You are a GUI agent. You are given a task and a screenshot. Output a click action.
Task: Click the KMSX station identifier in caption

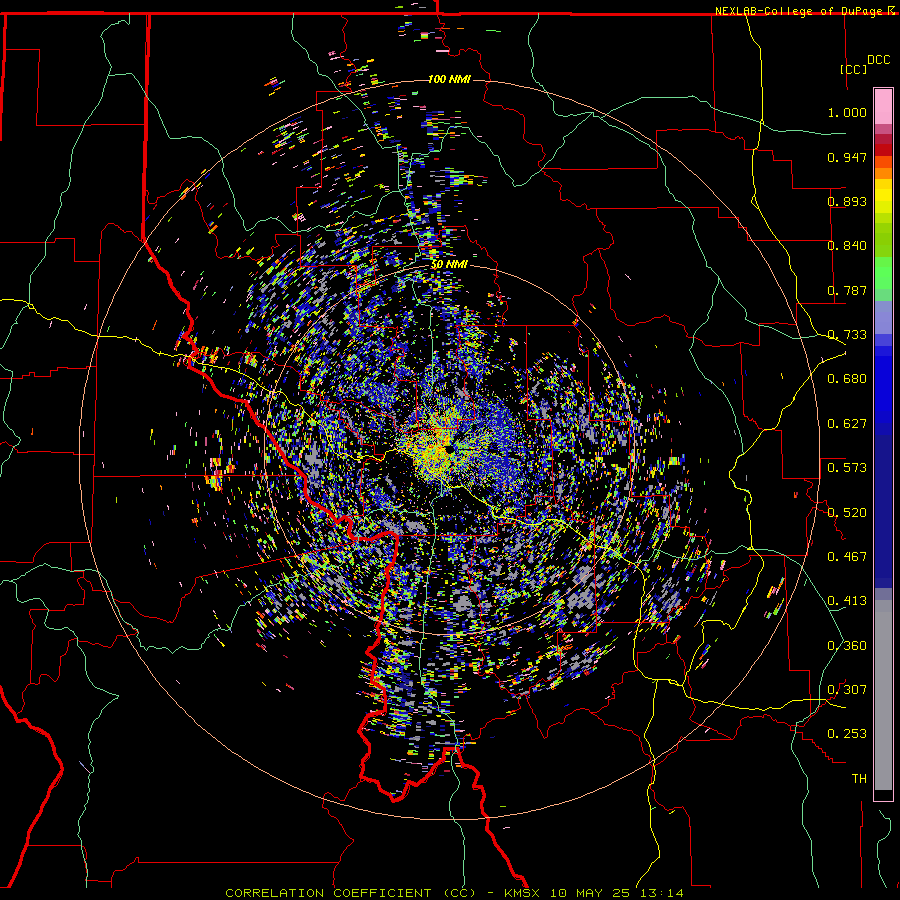coord(521,893)
